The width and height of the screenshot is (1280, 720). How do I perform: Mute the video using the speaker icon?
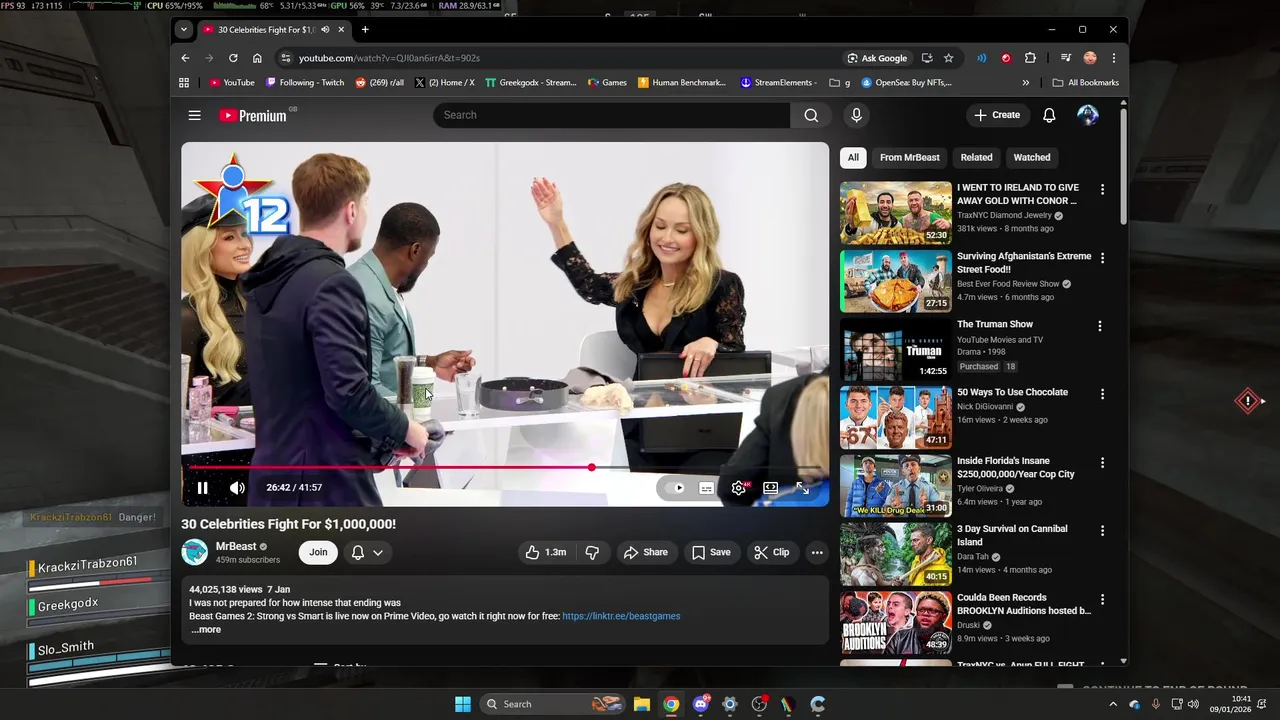(x=237, y=488)
